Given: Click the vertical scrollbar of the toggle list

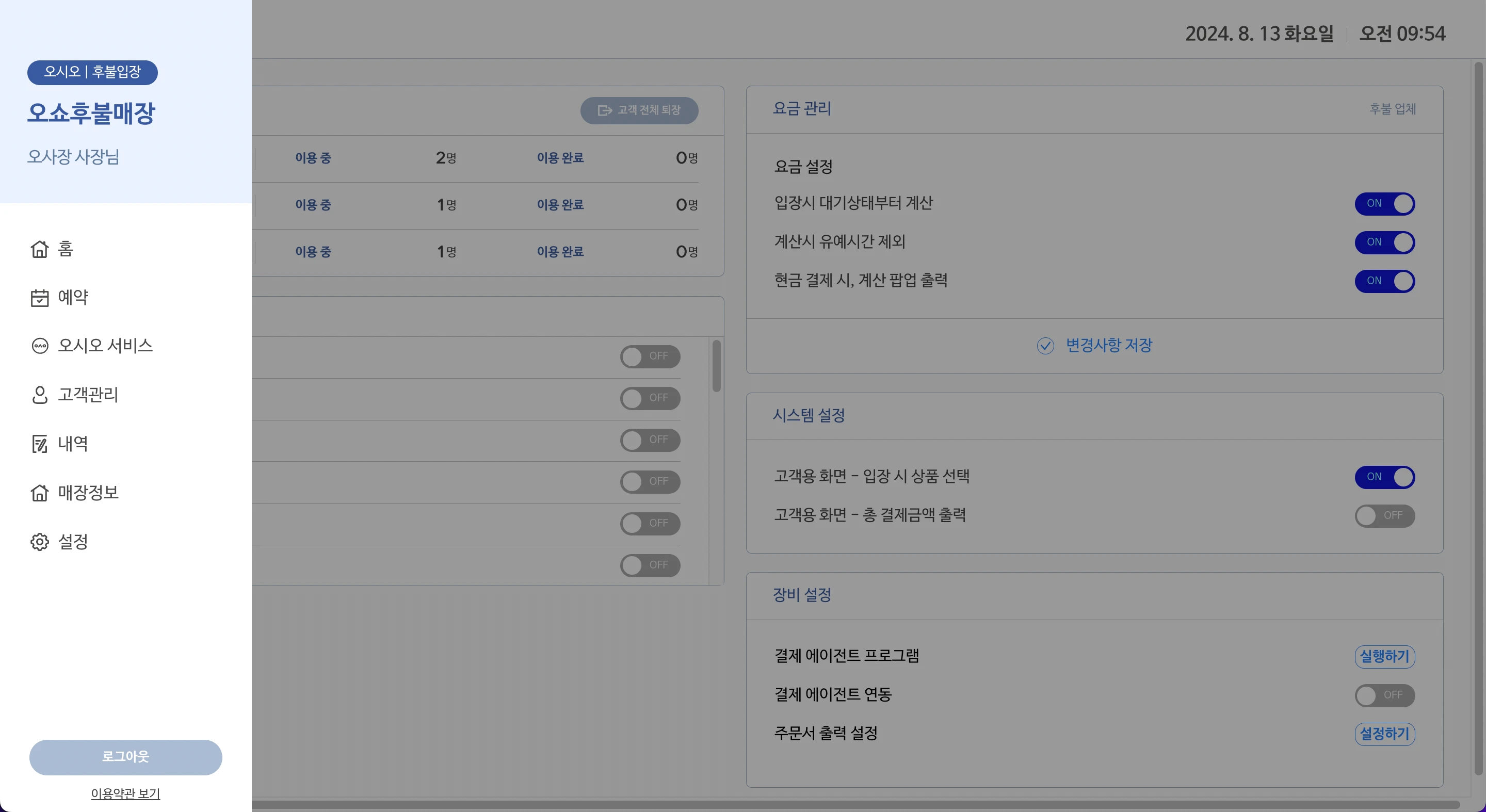Looking at the screenshot, I should 716,366.
